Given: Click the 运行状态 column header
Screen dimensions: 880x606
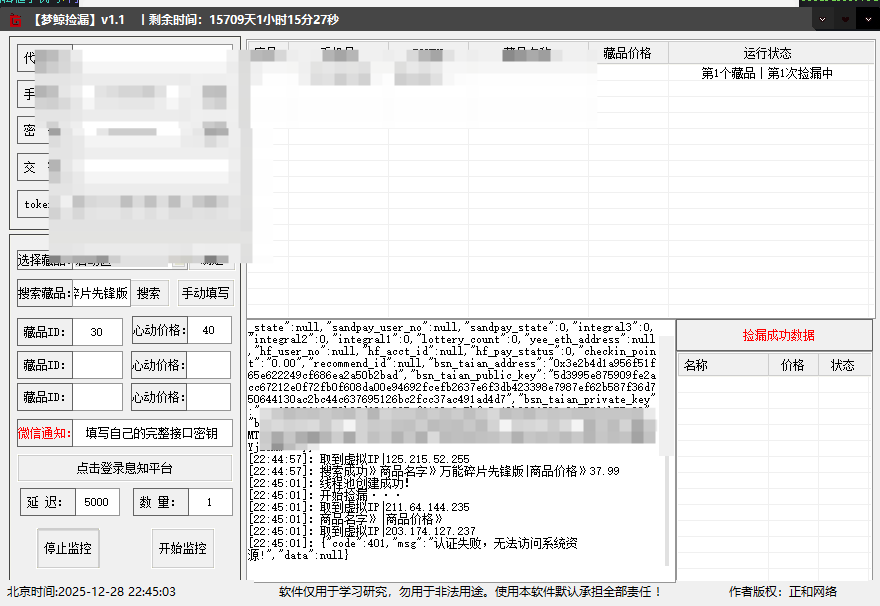Looking at the screenshot, I should point(767,53).
